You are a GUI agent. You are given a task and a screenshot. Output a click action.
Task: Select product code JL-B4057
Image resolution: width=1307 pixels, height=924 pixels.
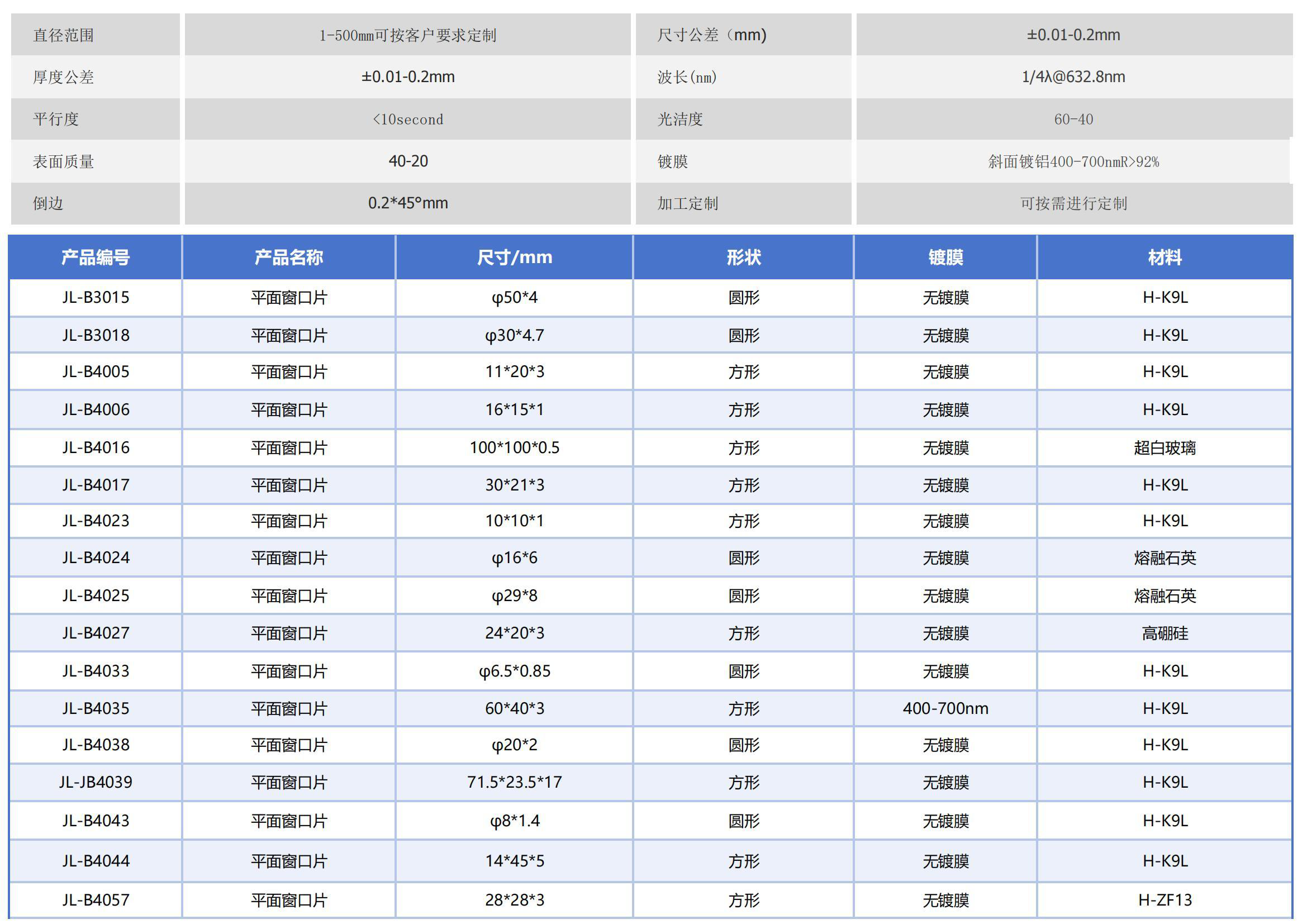click(x=96, y=900)
